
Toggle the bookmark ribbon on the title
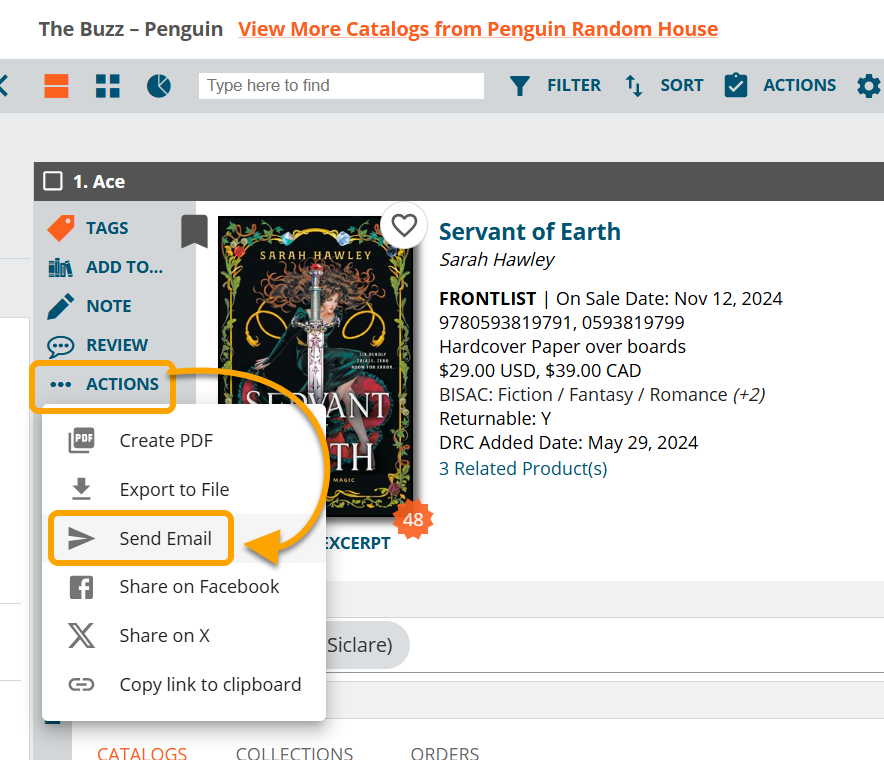[194, 231]
